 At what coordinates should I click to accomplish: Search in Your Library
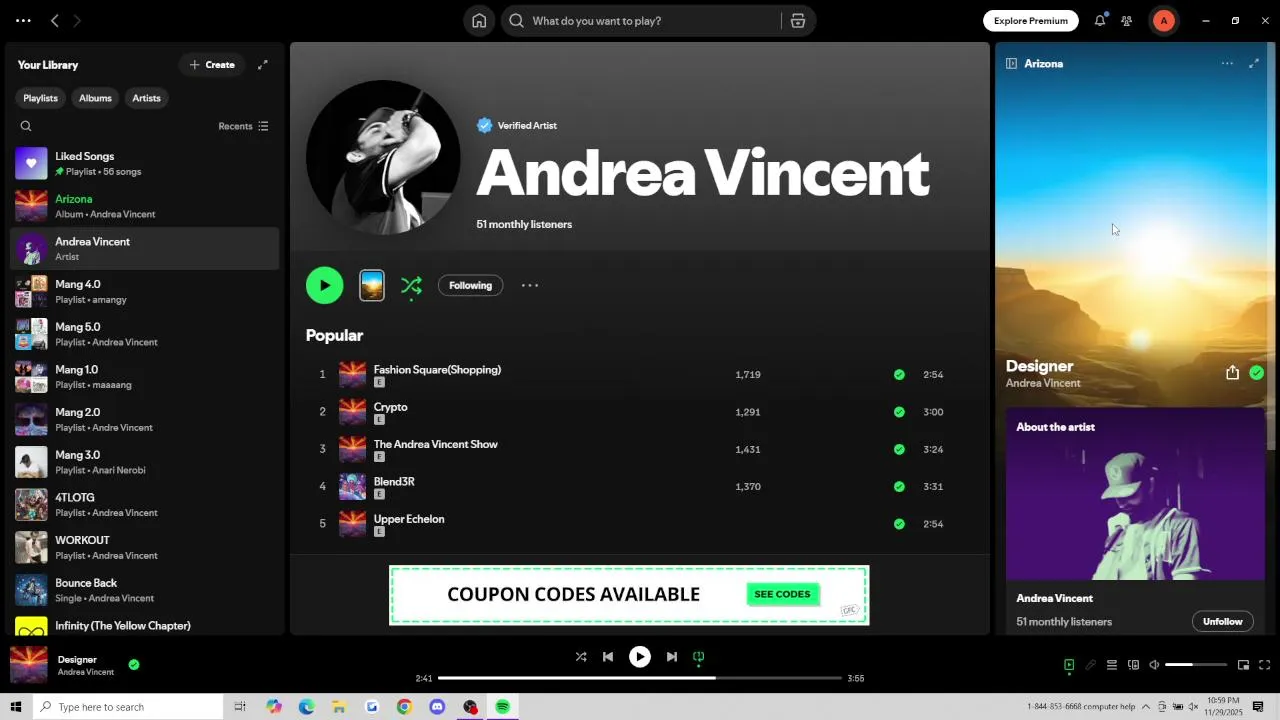point(26,126)
